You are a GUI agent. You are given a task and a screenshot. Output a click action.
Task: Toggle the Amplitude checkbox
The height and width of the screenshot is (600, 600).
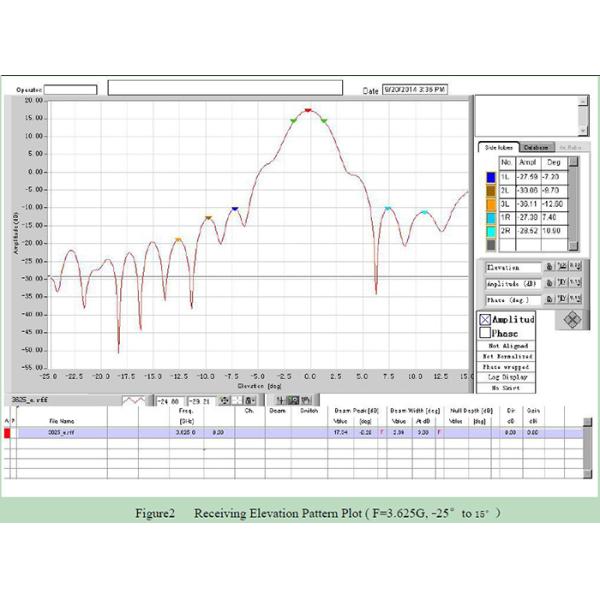point(486,319)
